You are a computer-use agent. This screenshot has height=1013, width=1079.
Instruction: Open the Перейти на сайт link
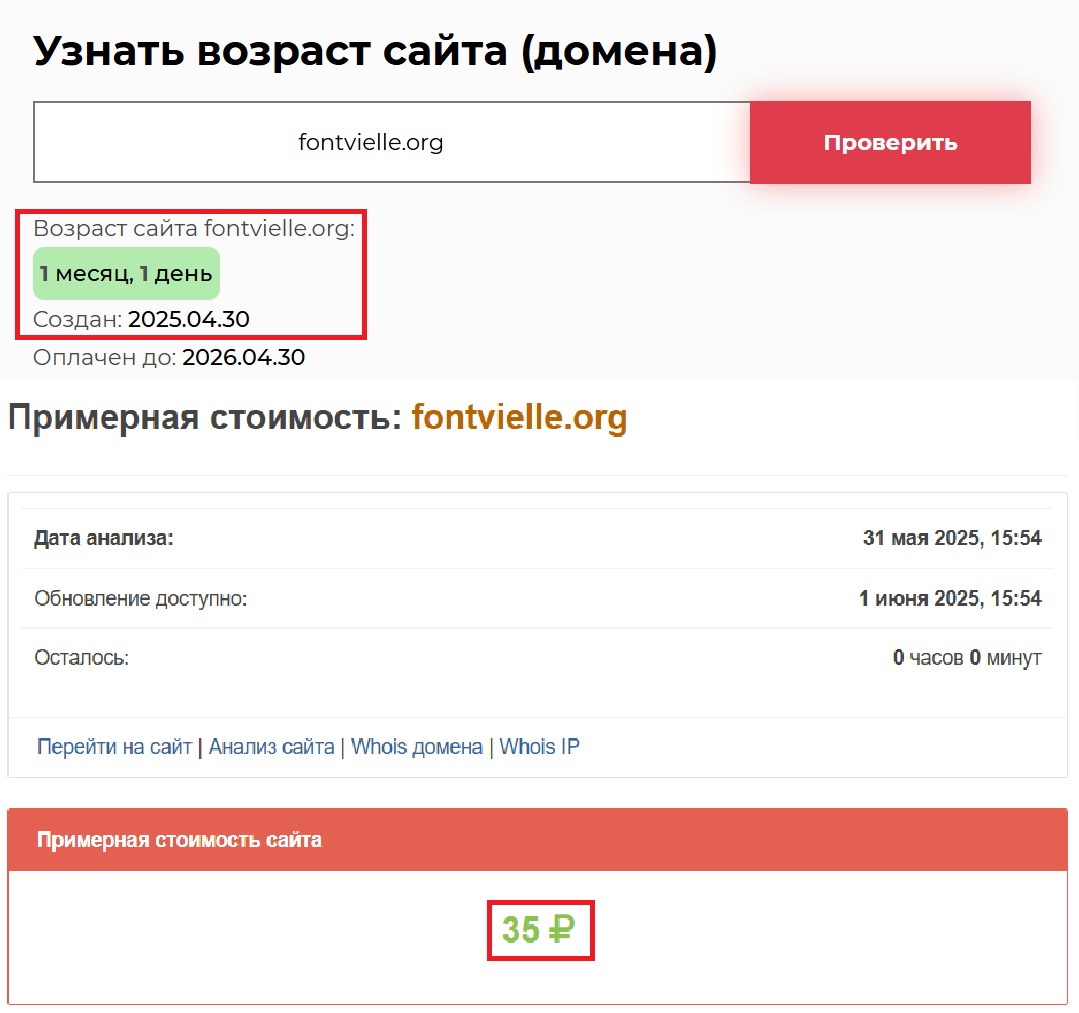click(x=114, y=747)
